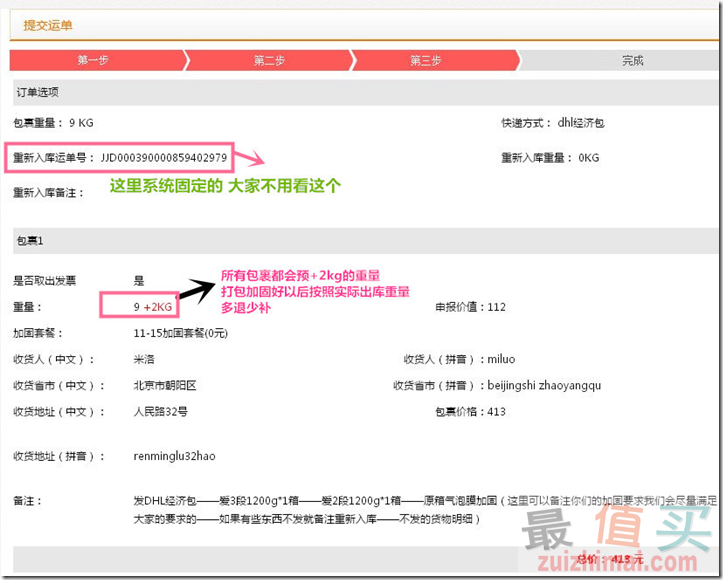Click the 11-15加固套餐(0元) value
Image resolution: width=723 pixels, height=580 pixels.
click(181, 333)
